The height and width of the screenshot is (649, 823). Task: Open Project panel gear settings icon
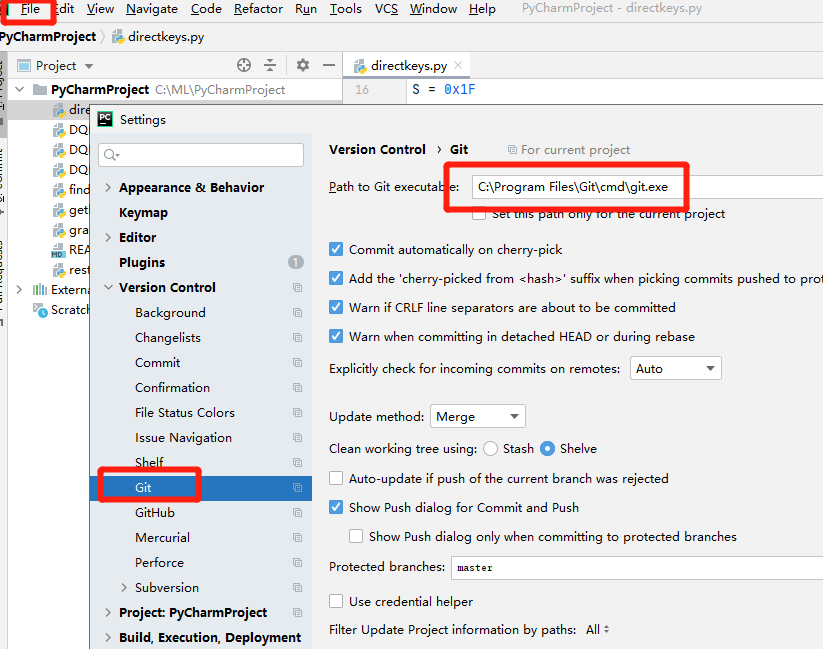tap(303, 65)
